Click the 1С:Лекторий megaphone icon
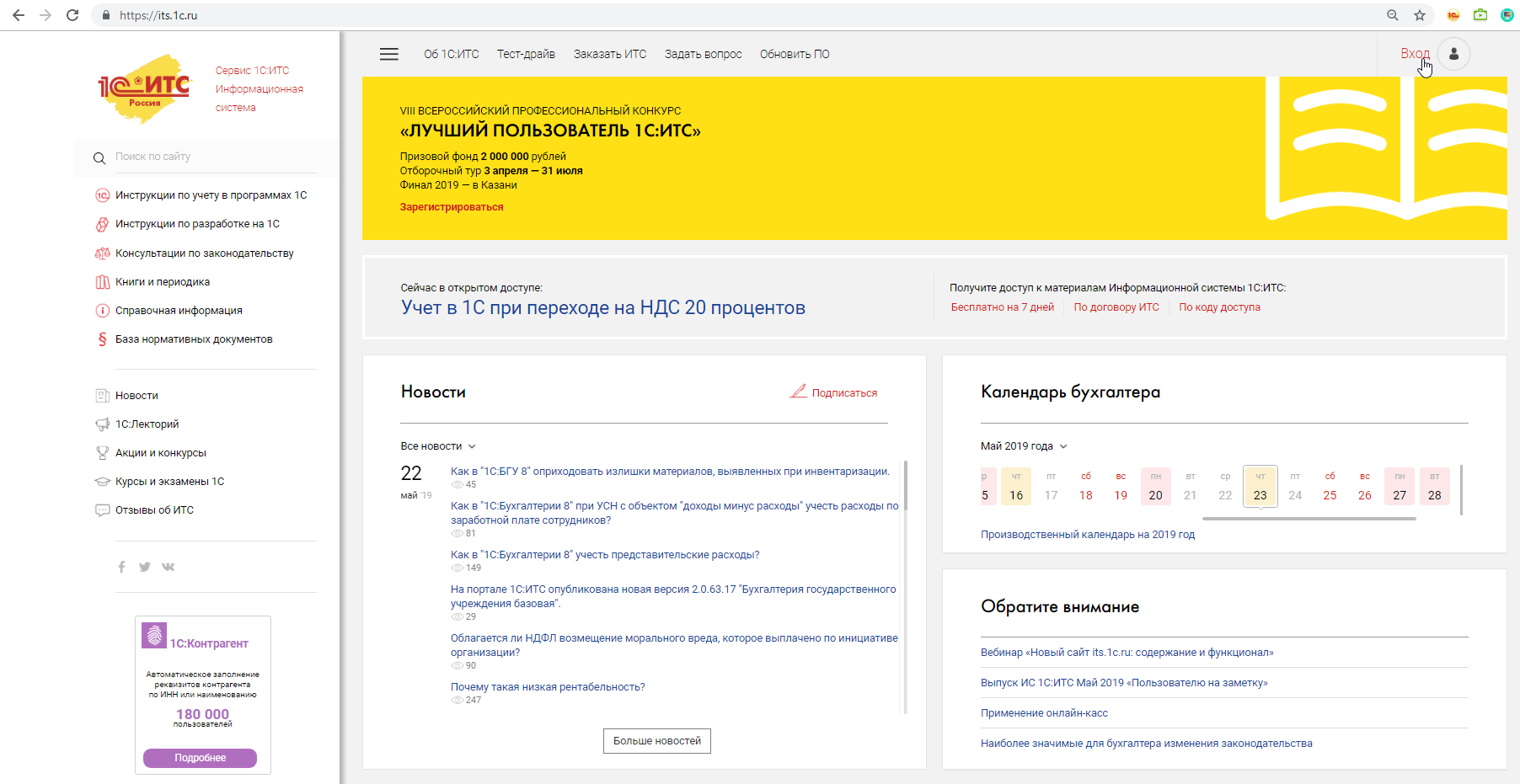 click(x=102, y=424)
